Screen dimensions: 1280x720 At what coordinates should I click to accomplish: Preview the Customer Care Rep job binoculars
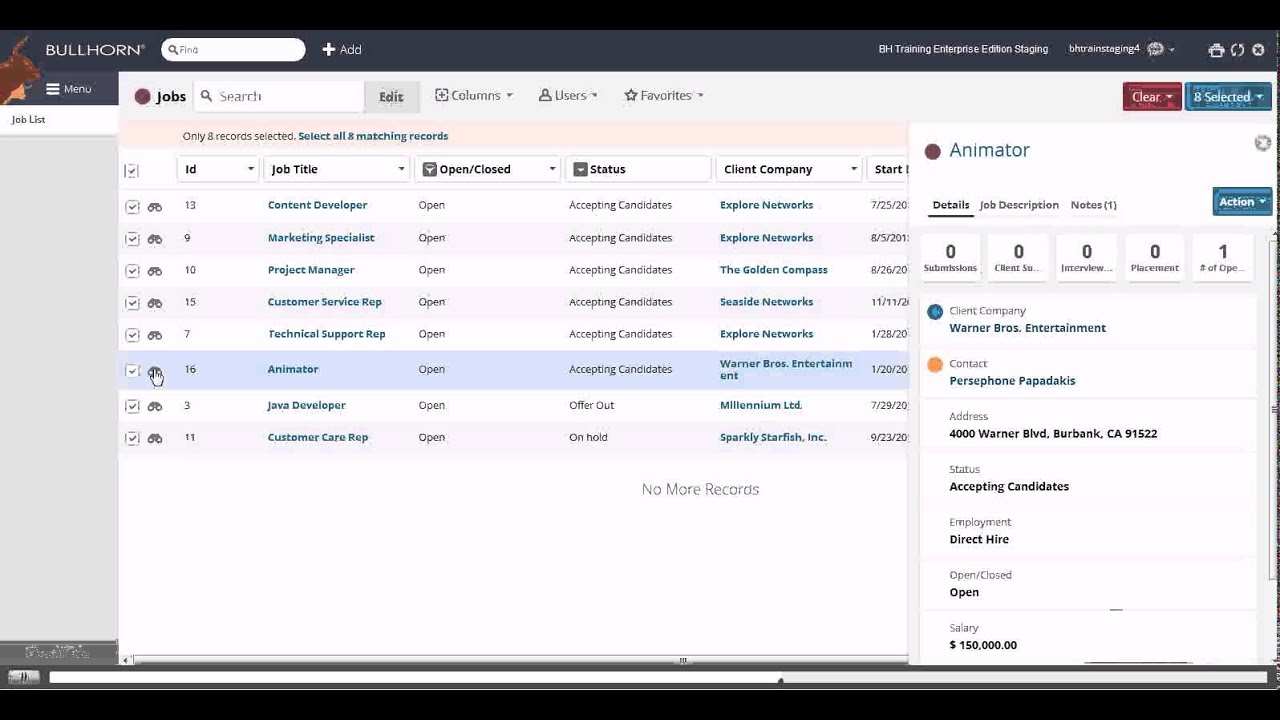(x=155, y=439)
